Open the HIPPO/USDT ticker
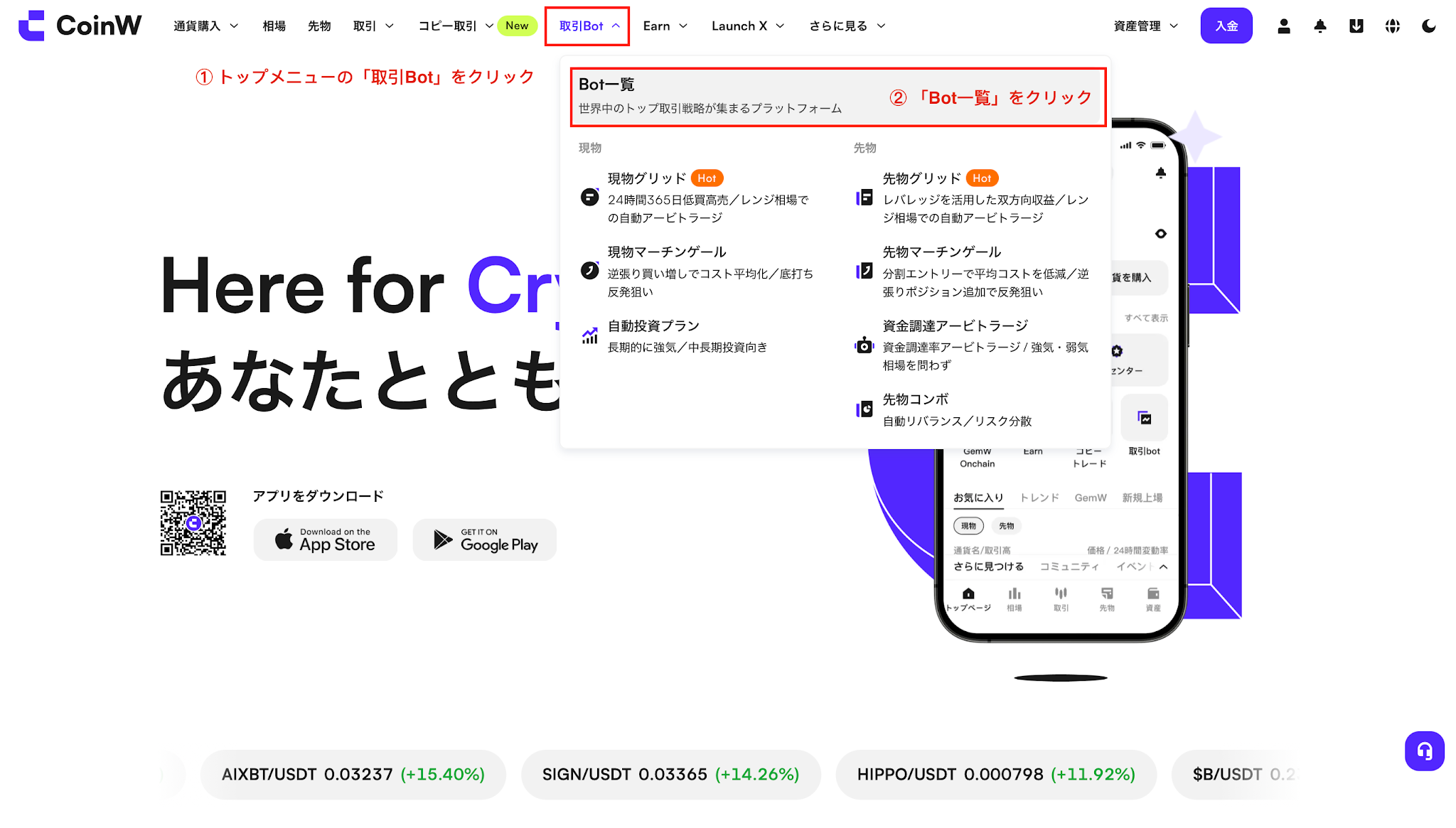Screen dimensions: 1456x828 click(x=996, y=774)
